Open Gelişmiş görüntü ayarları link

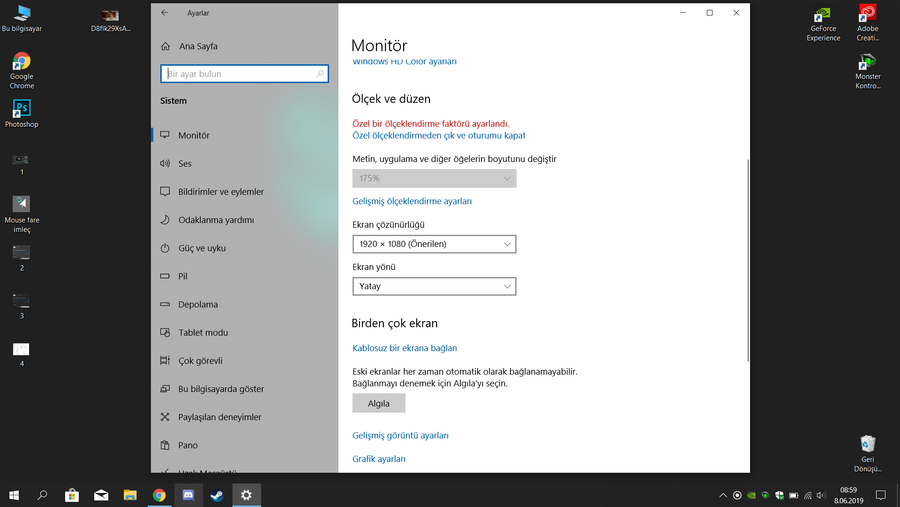pos(400,435)
